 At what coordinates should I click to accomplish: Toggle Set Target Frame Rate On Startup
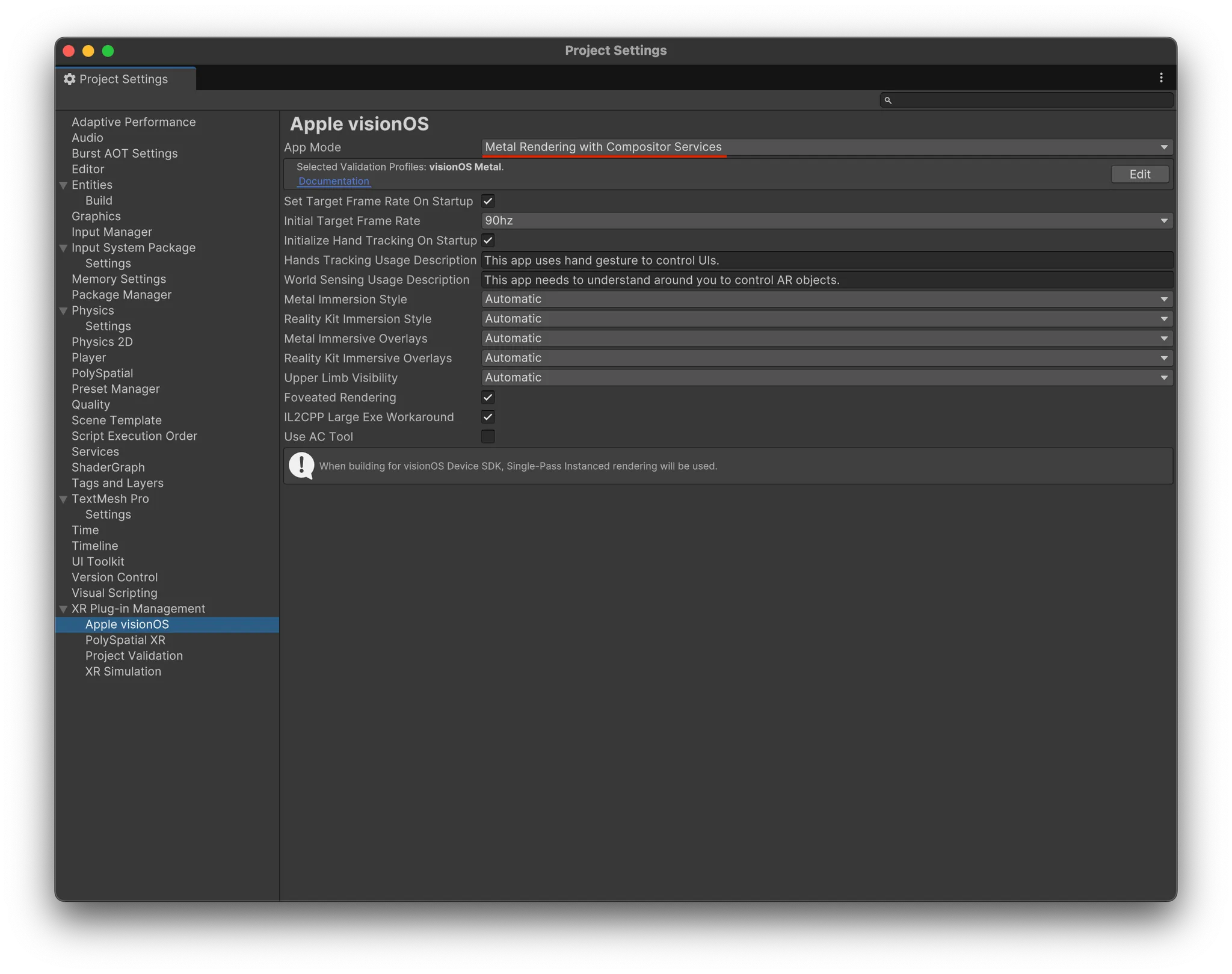(x=488, y=202)
